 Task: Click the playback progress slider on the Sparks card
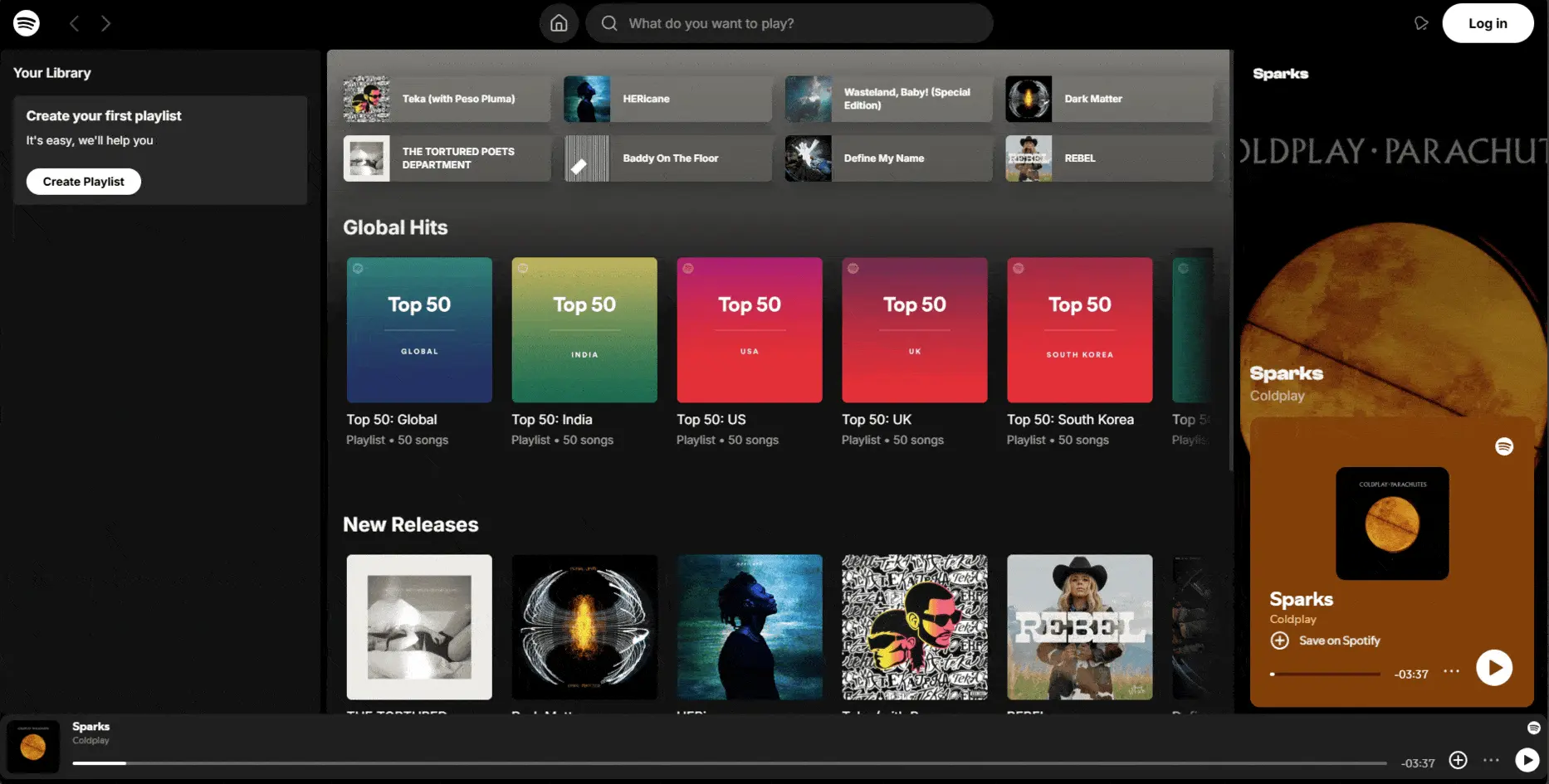pyautogui.click(x=1326, y=674)
